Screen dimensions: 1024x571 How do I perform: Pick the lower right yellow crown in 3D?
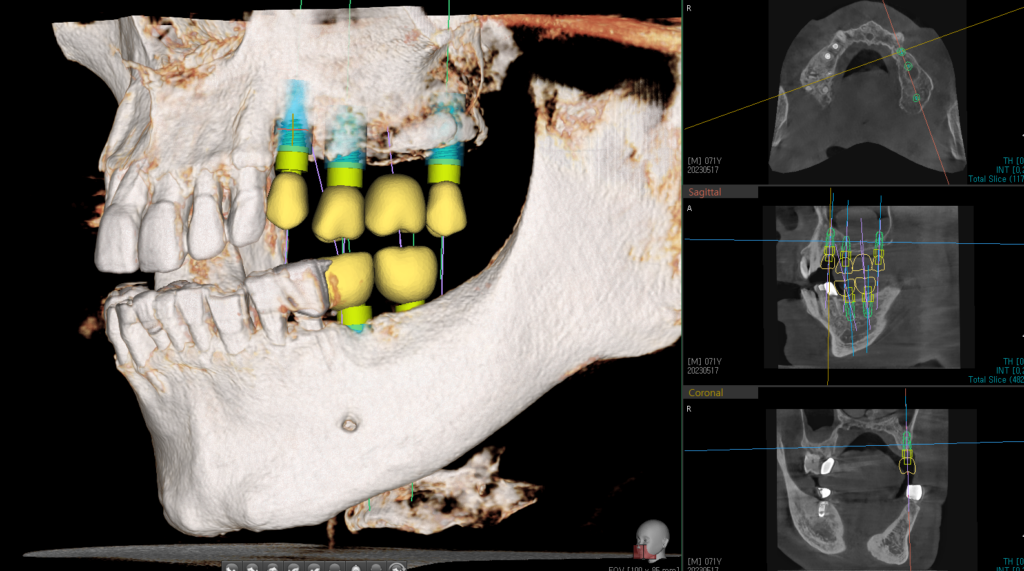[x=405, y=270]
